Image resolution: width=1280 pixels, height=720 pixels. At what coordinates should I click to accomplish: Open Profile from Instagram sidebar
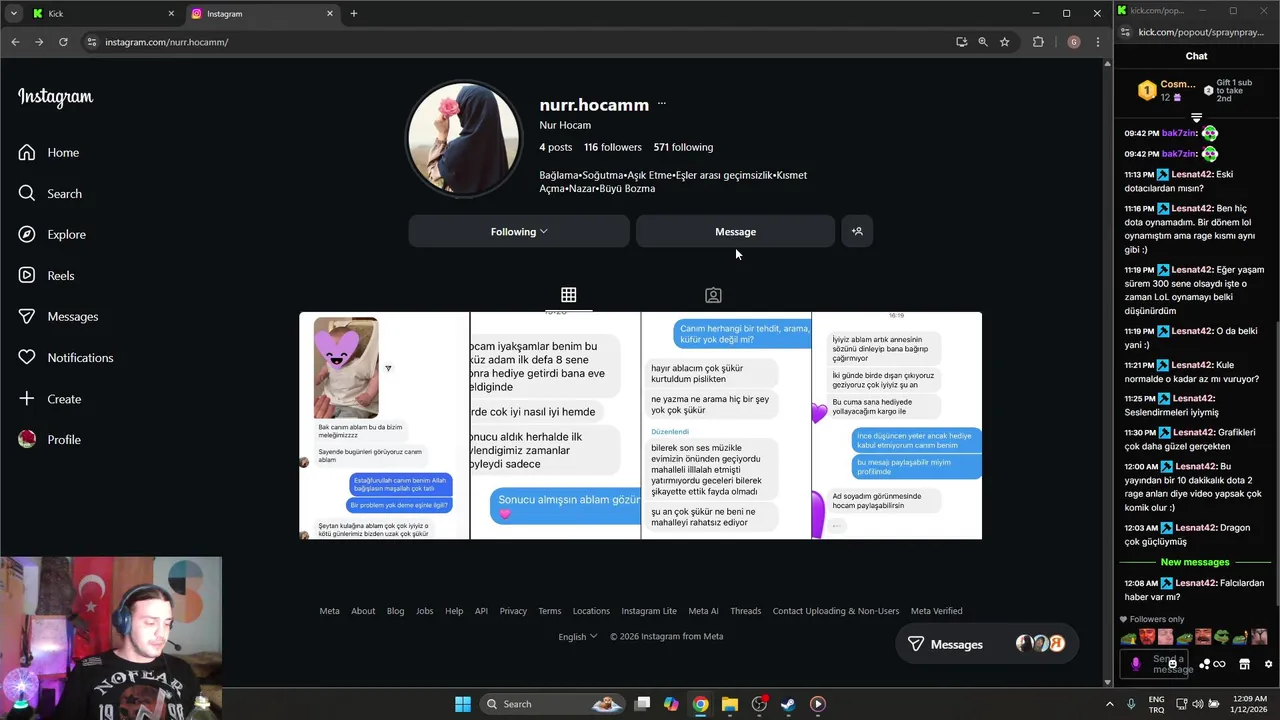tap(49, 440)
